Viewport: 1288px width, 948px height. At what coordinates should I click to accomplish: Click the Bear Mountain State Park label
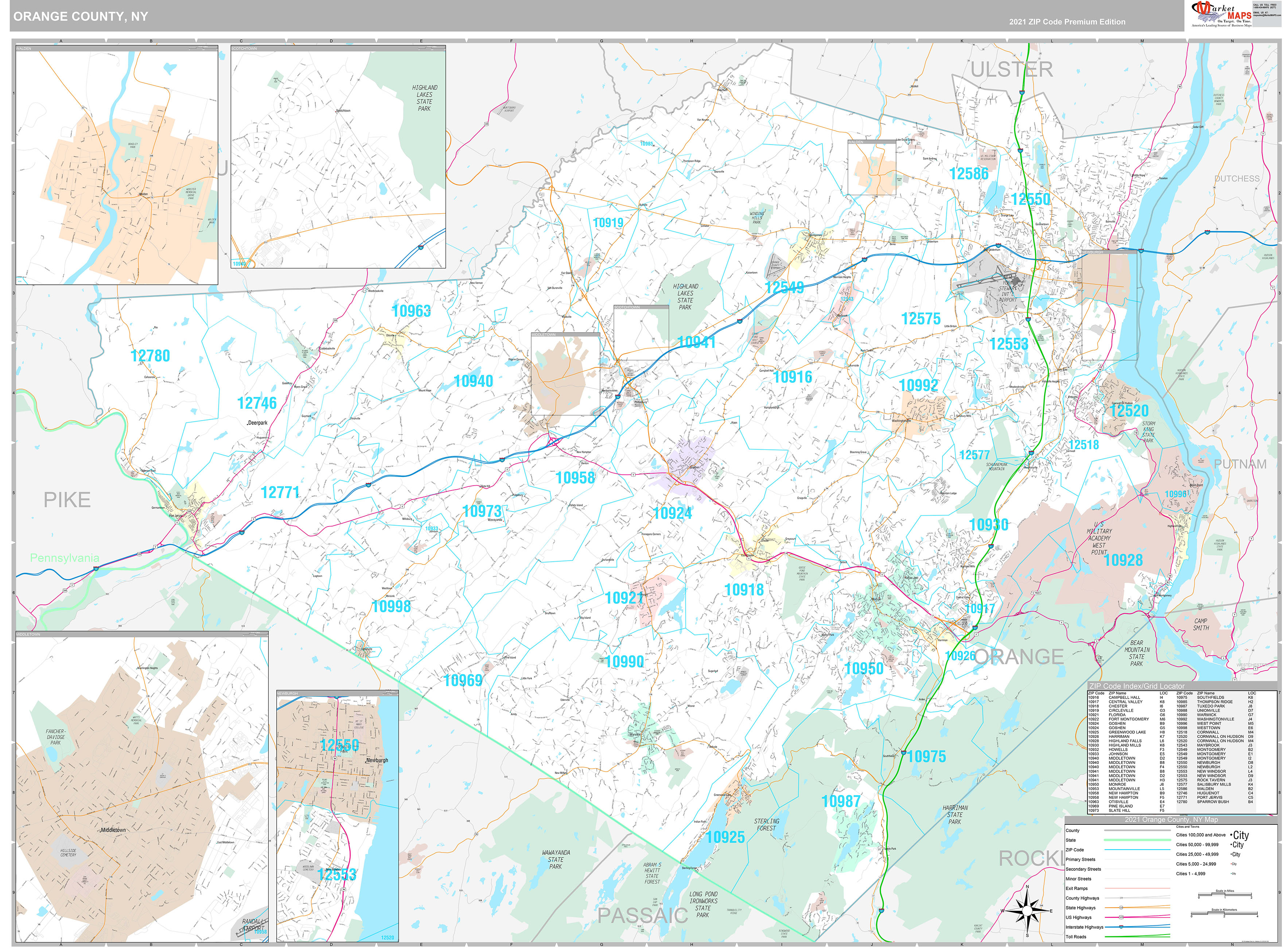(x=1137, y=653)
